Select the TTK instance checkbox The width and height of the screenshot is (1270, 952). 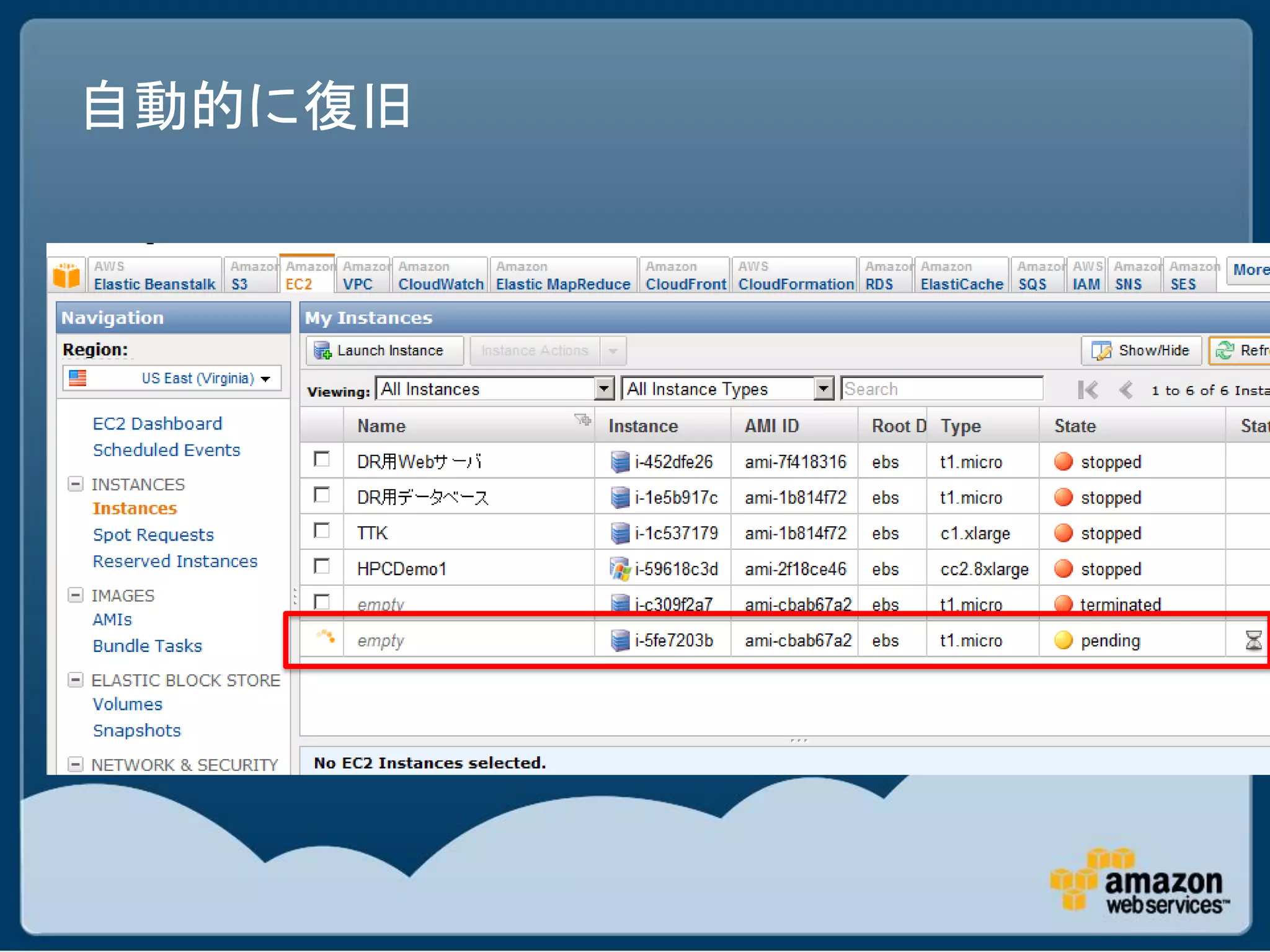point(322,531)
